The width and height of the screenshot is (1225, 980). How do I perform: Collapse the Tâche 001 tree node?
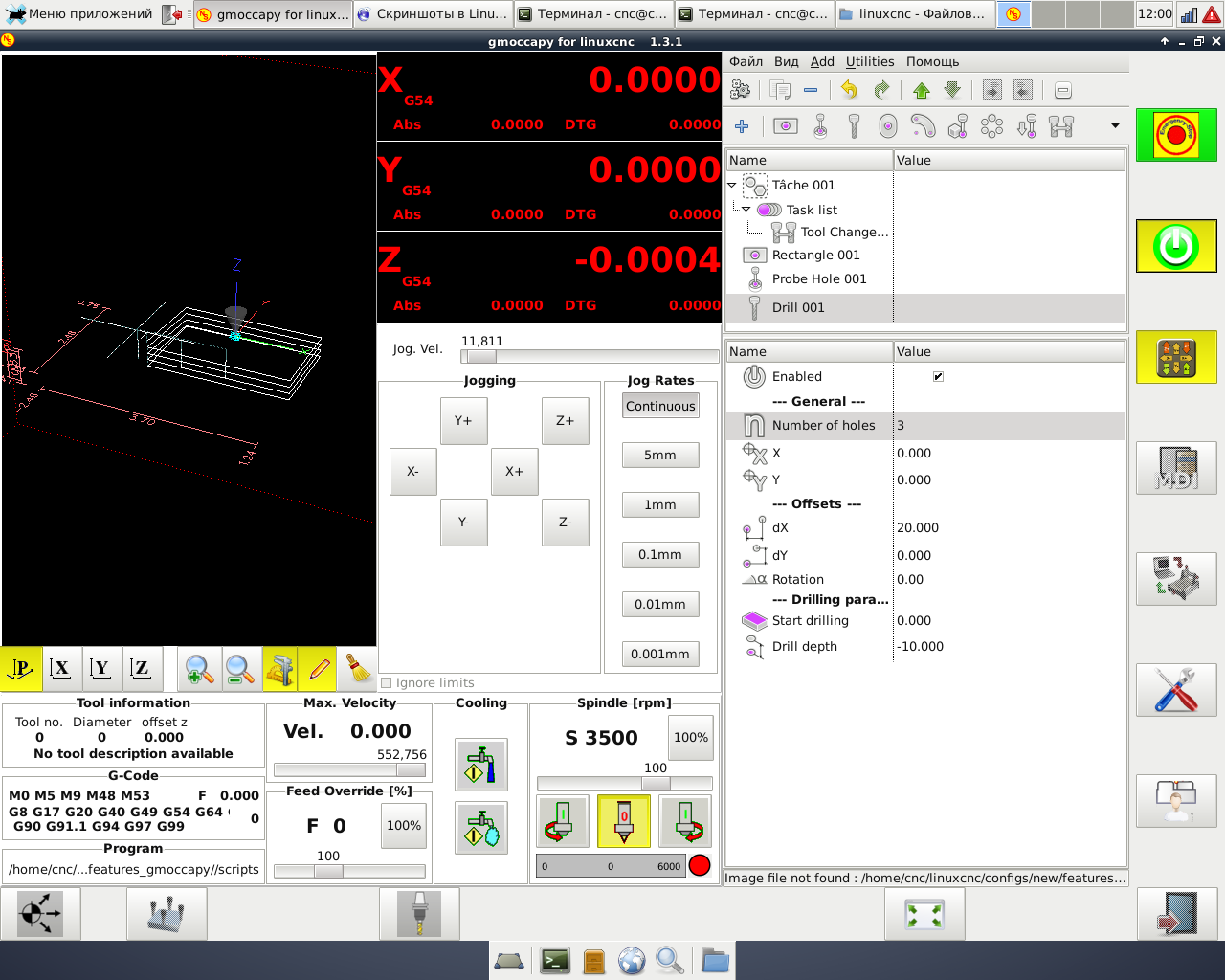(x=732, y=186)
